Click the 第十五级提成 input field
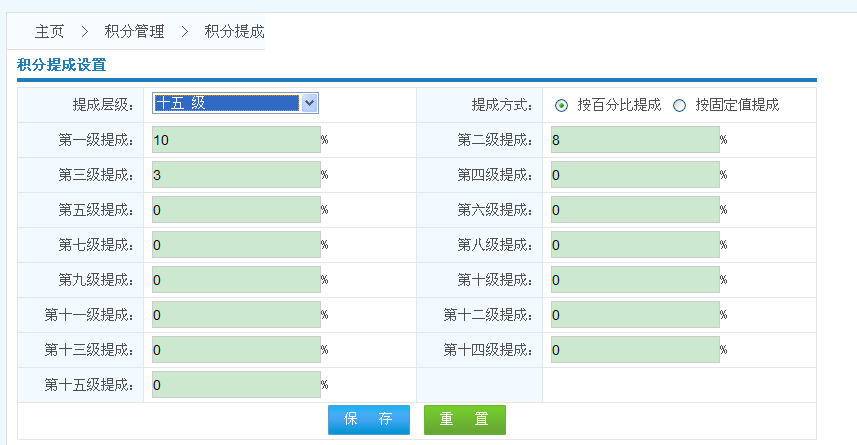This screenshot has height=445, width=857. click(x=236, y=385)
